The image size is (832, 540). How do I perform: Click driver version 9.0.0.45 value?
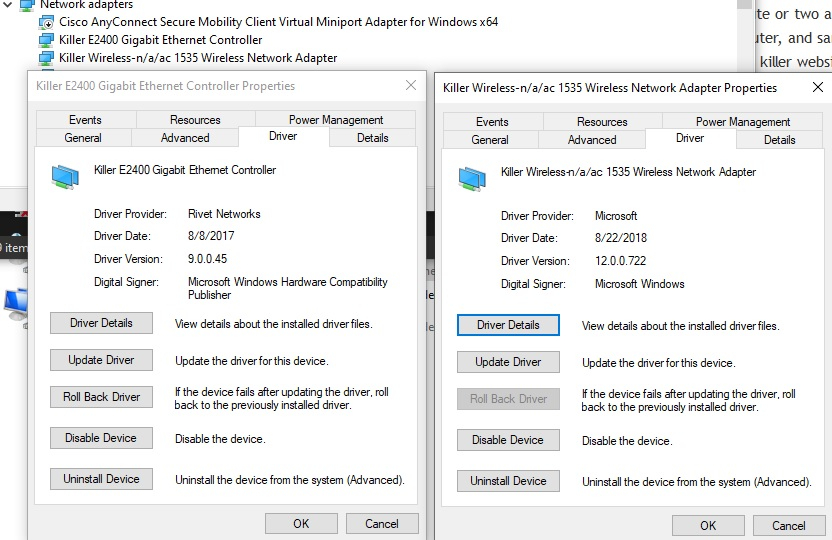point(207,259)
